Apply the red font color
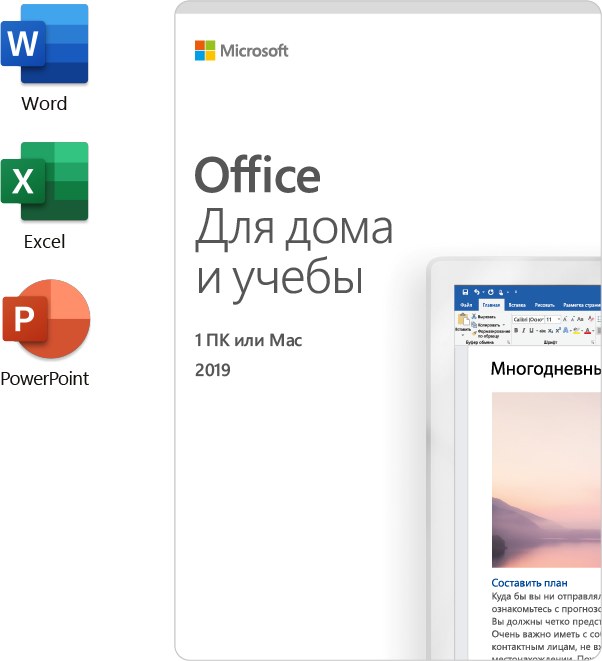602x661 pixels. tap(587, 331)
